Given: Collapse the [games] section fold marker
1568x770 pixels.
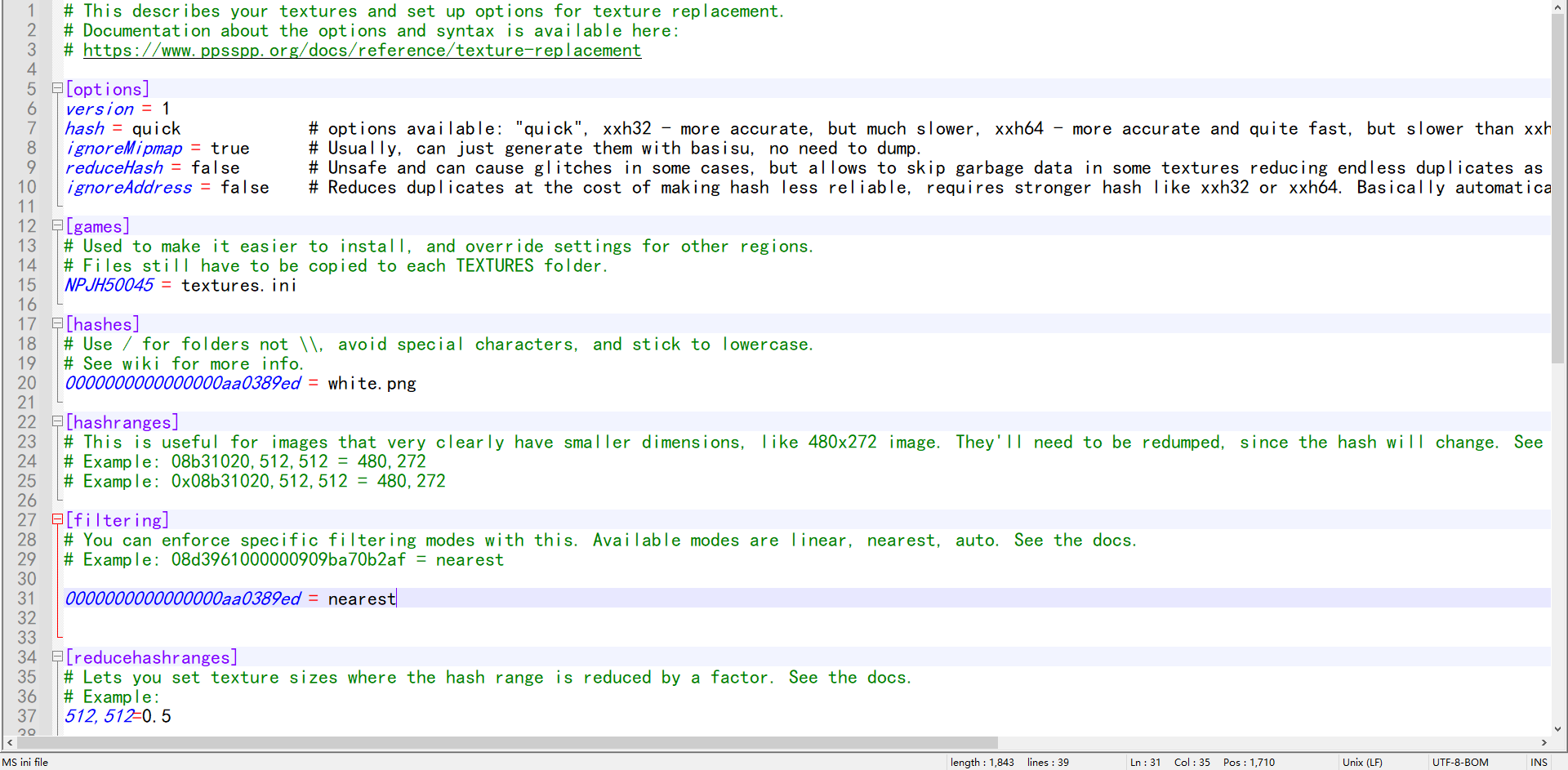Looking at the screenshot, I should coord(57,225).
